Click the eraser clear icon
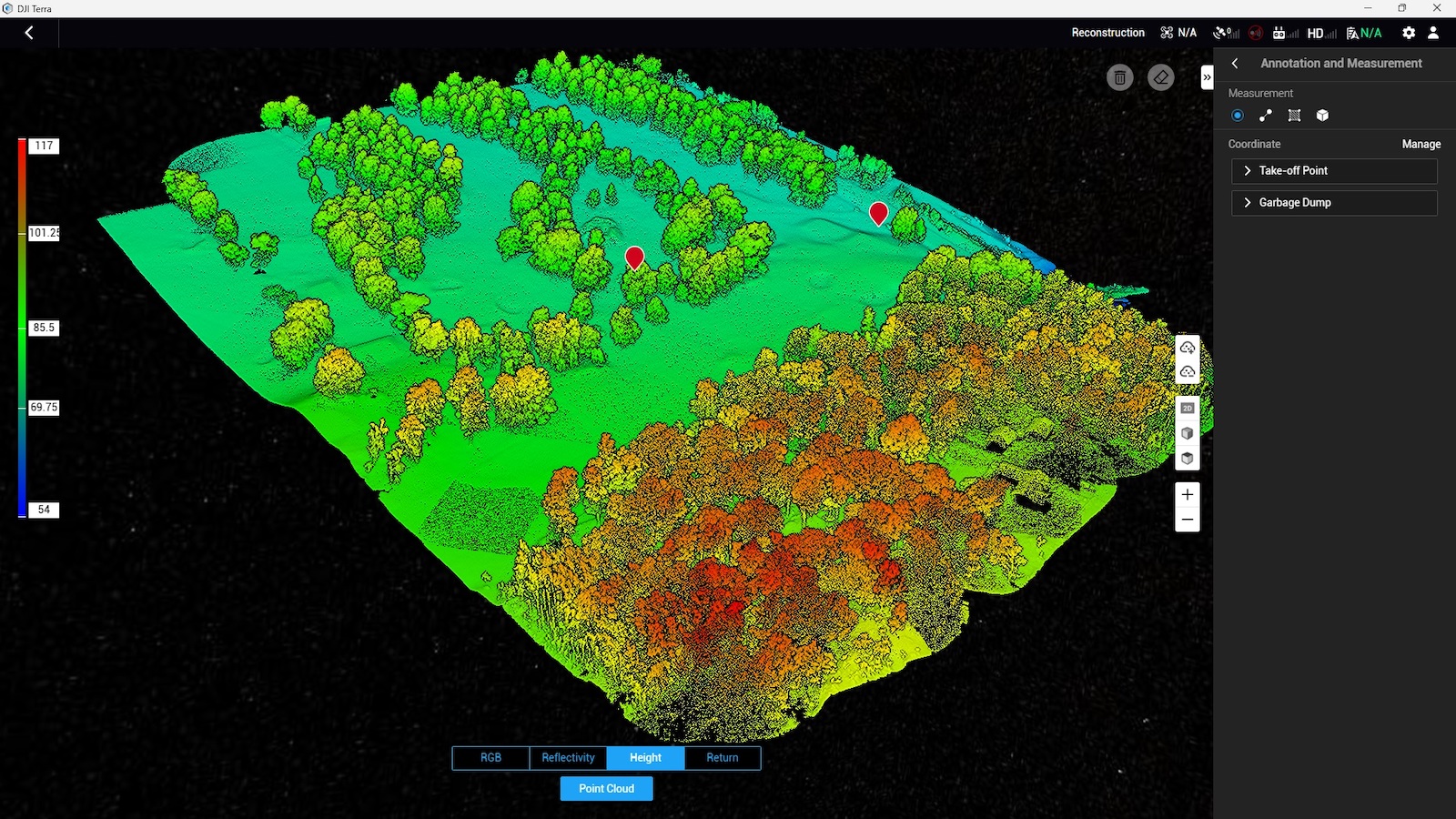Viewport: 1456px width, 819px height. pos(1160,77)
